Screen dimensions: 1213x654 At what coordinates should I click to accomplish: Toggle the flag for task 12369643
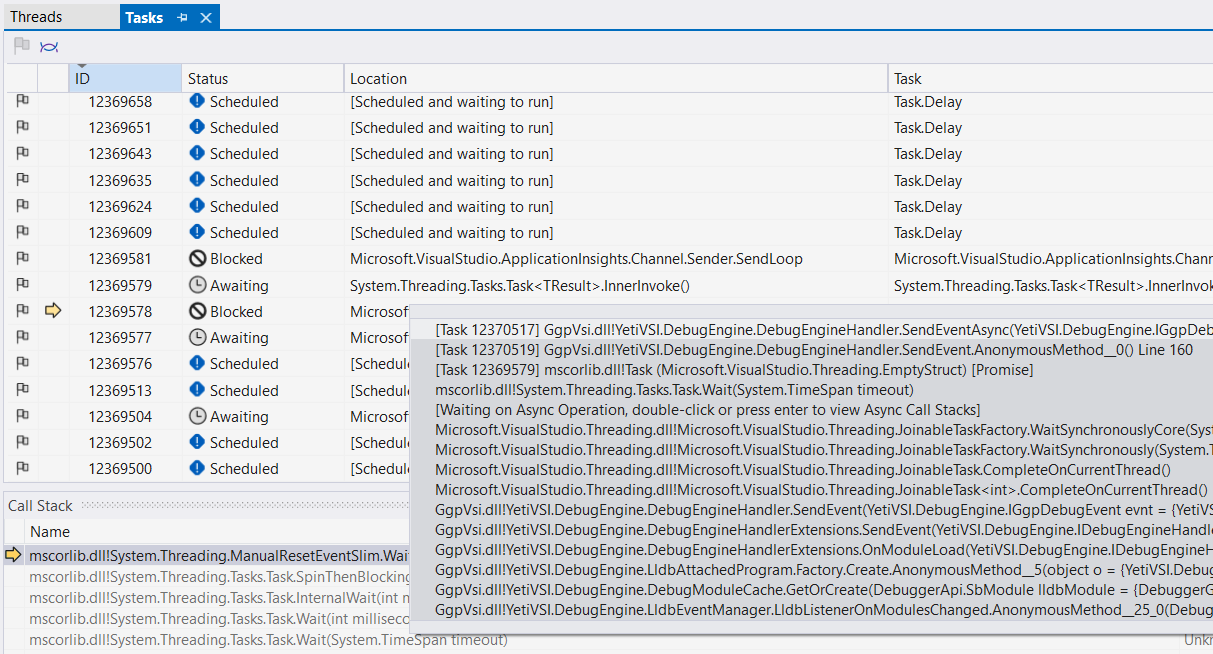tap(22, 153)
